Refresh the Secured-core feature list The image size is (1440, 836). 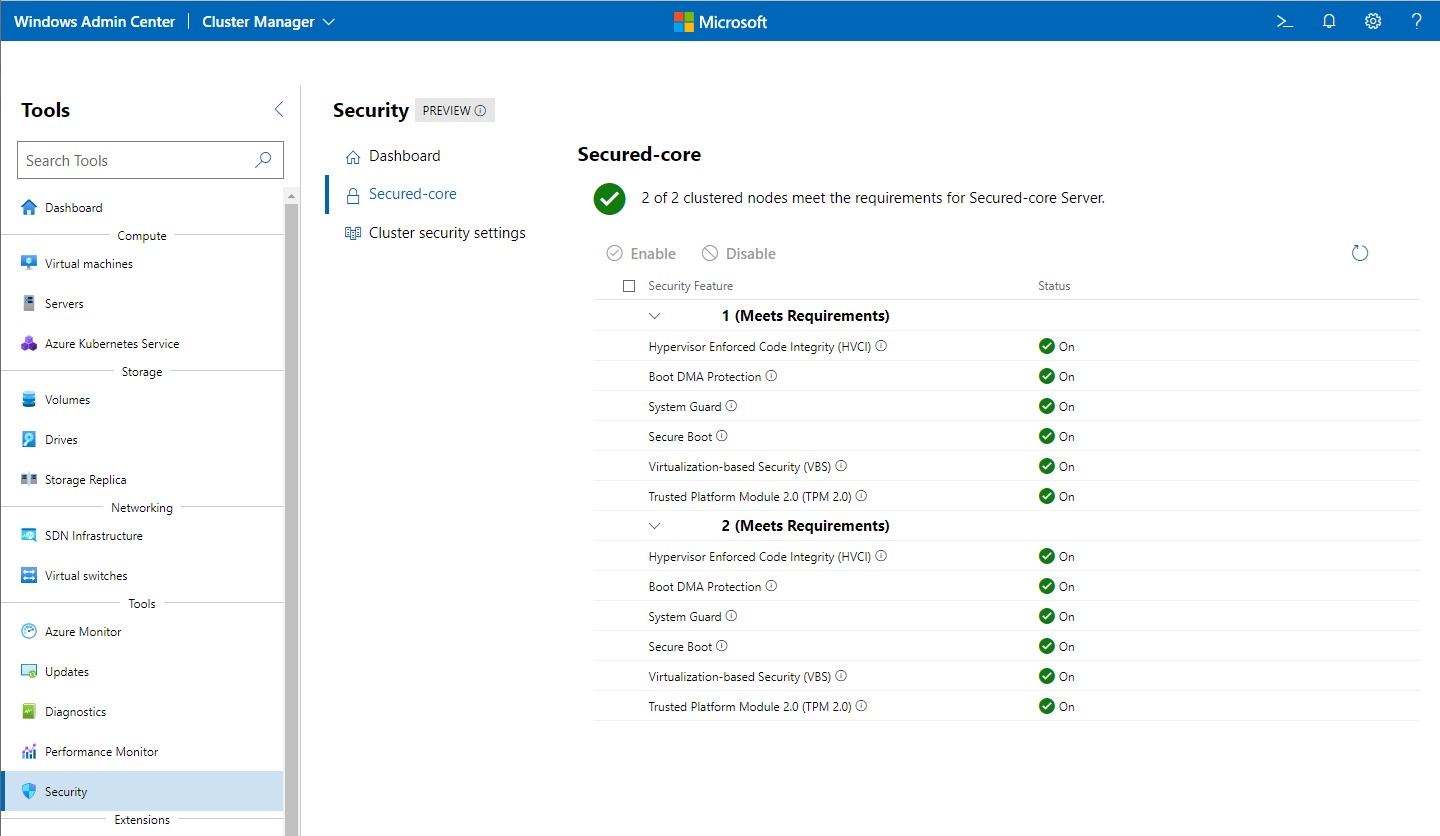point(1360,253)
